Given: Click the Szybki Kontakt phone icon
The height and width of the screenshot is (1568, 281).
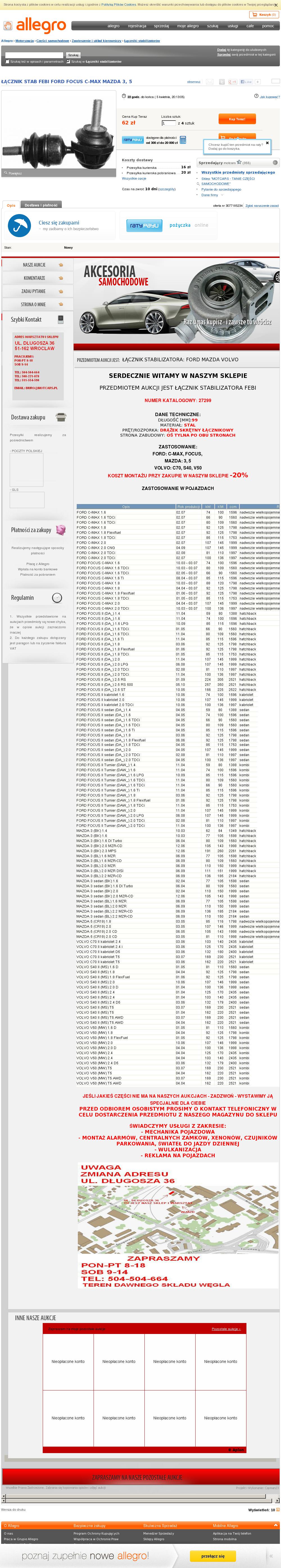Looking at the screenshot, I should (x=61, y=319).
